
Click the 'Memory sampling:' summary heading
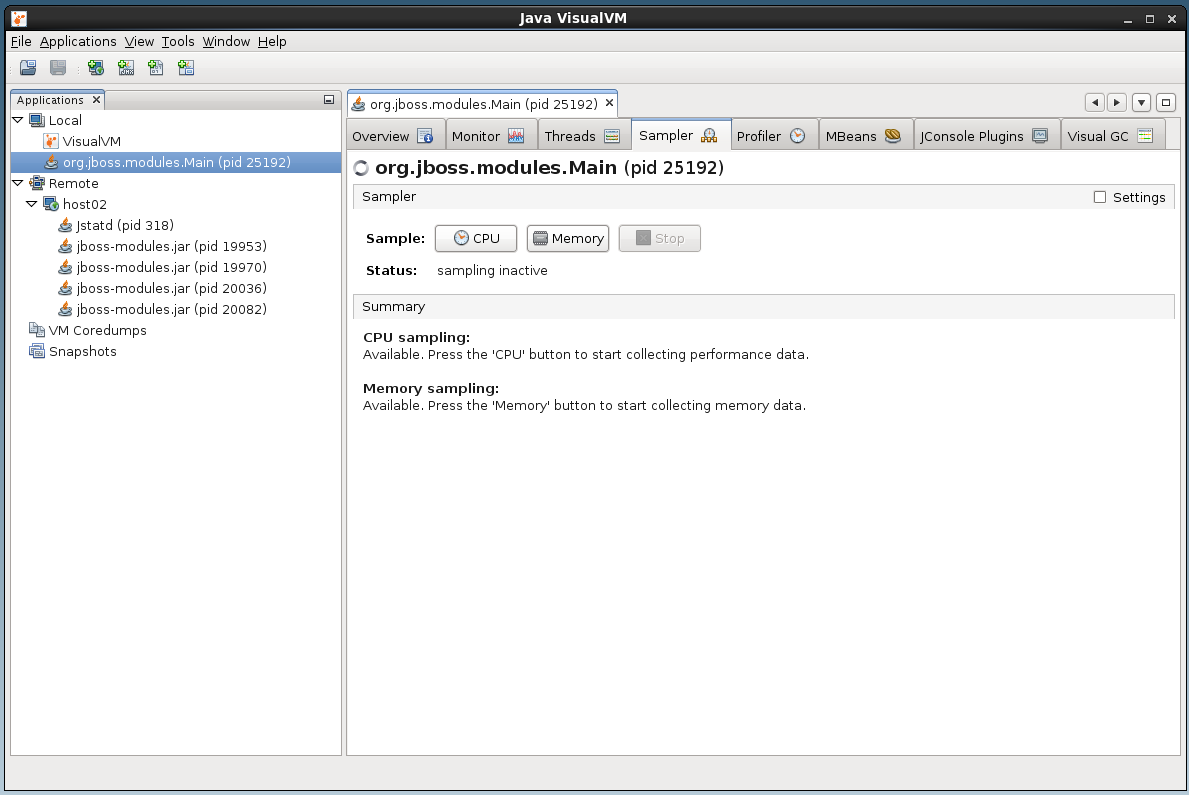(x=431, y=388)
